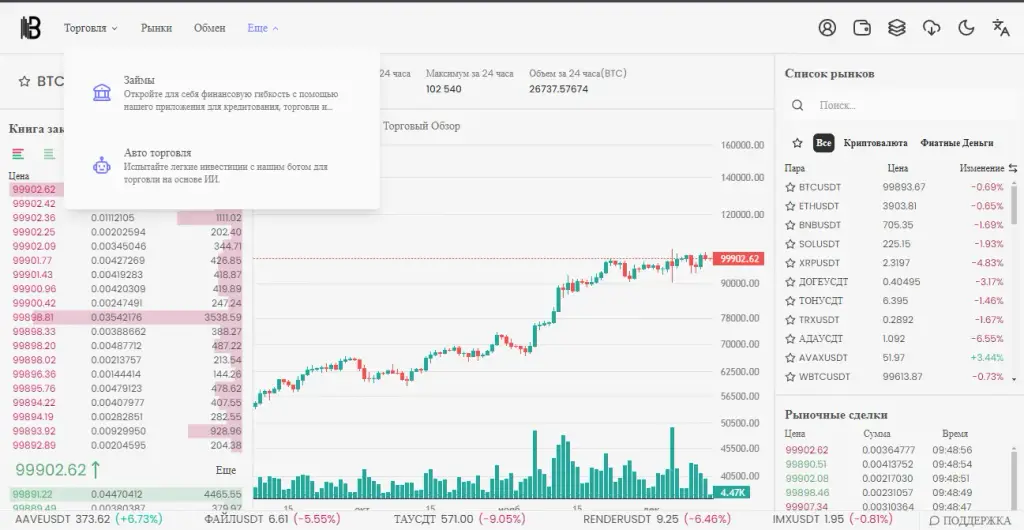Click the B logo at top left

pos(30,28)
